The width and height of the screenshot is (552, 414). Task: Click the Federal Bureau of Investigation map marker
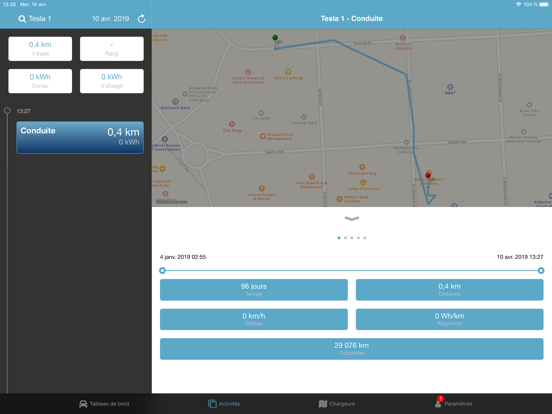click(x=164, y=139)
